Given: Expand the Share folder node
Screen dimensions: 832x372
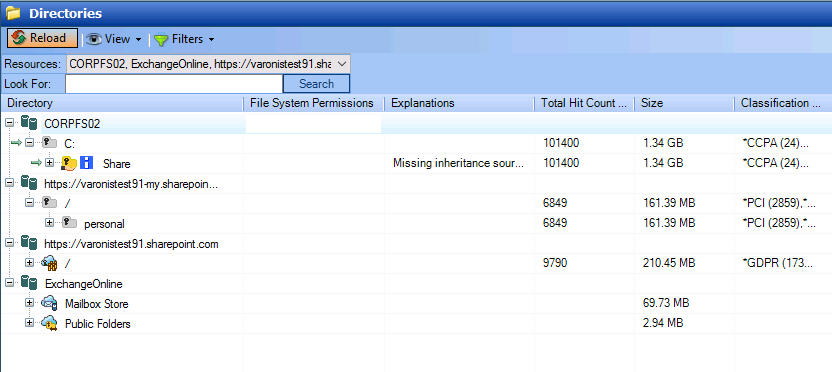Looking at the screenshot, I should 50,163.
